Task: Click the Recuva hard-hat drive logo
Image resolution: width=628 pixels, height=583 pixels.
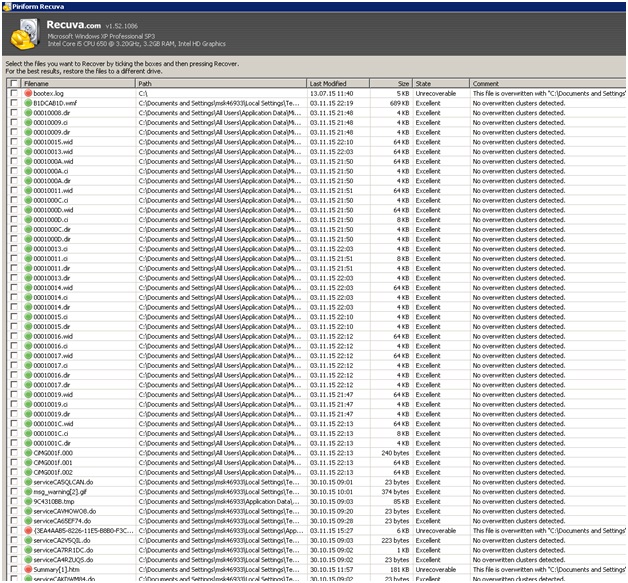Action: click(x=25, y=34)
